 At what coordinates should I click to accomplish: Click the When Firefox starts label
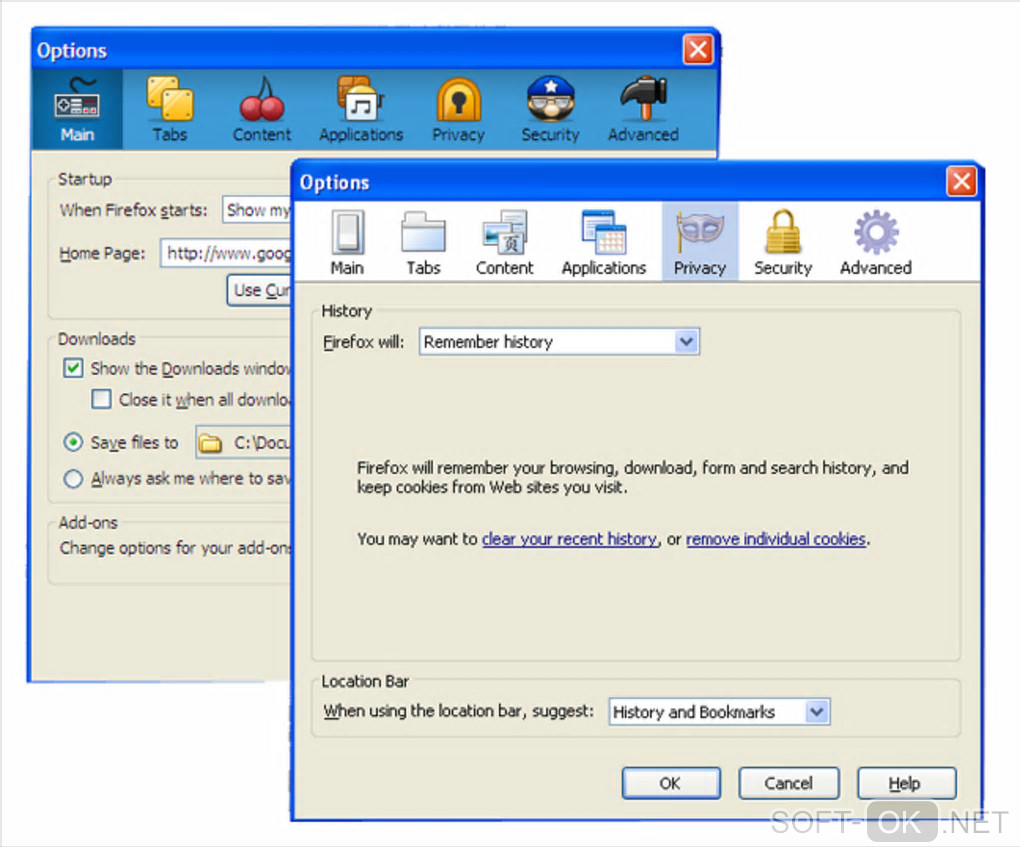[x=133, y=210]
